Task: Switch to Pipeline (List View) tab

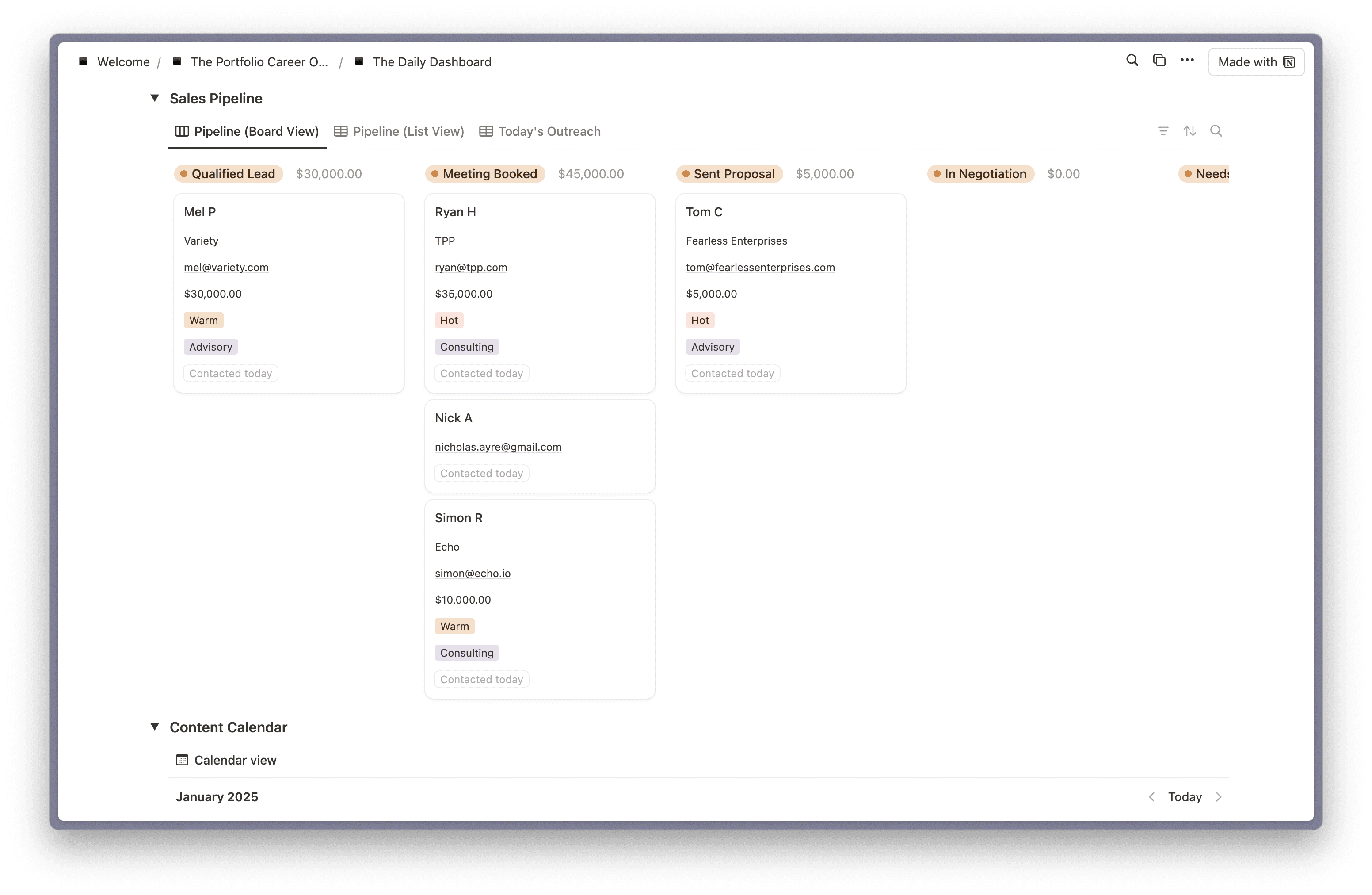Action: 399,131
